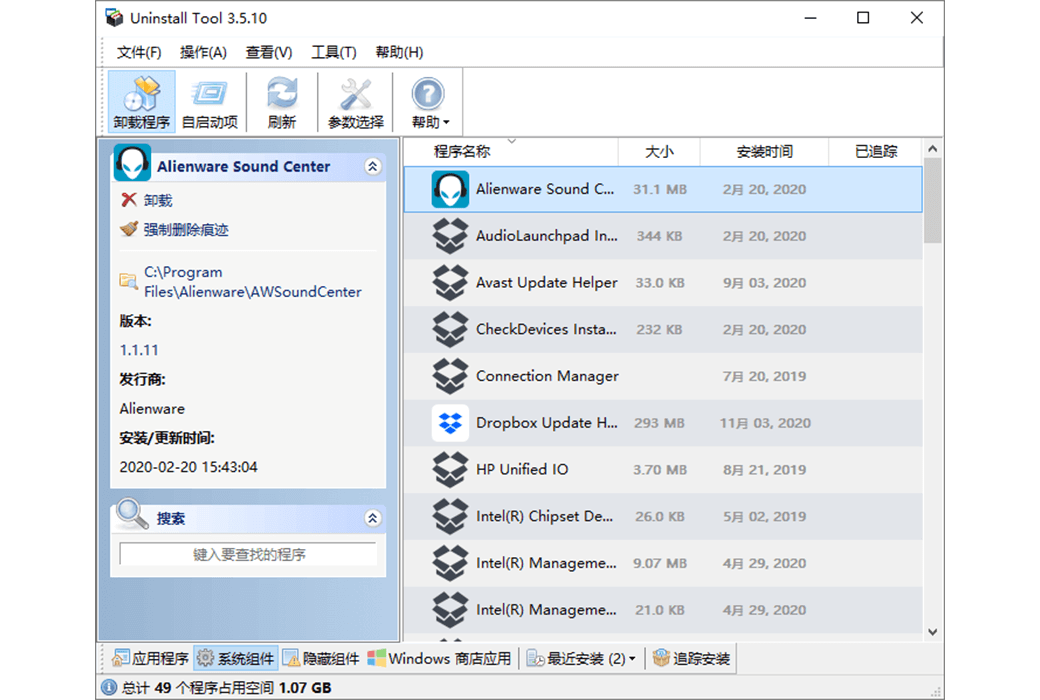This screenshot has height=700, width=1040.
Task: Click the 键入要查找的程序 search field
Action: [248, 554]
